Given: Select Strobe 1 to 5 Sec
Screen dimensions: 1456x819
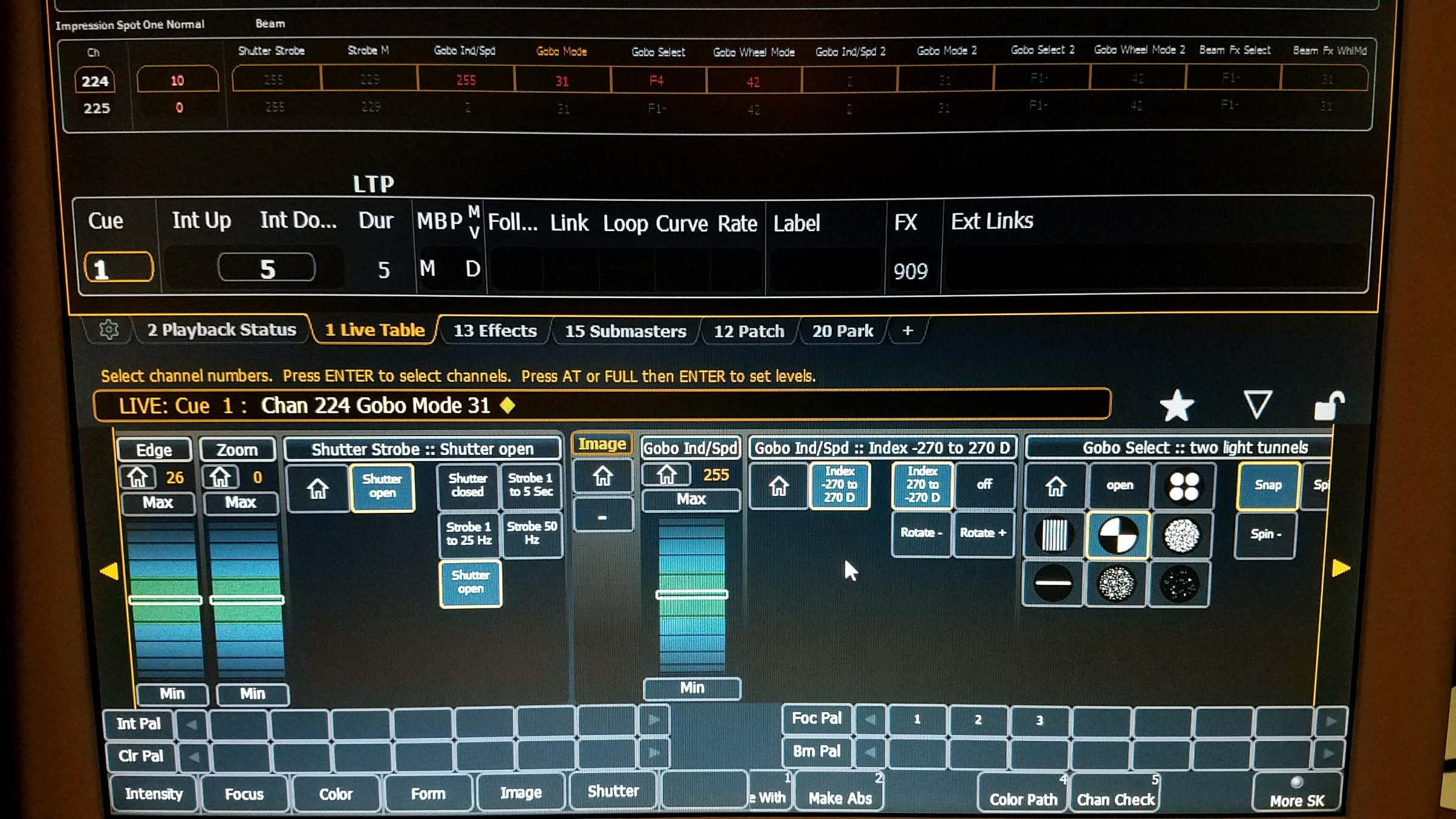Looking at the screenshot, I should [x=530, y=485].
